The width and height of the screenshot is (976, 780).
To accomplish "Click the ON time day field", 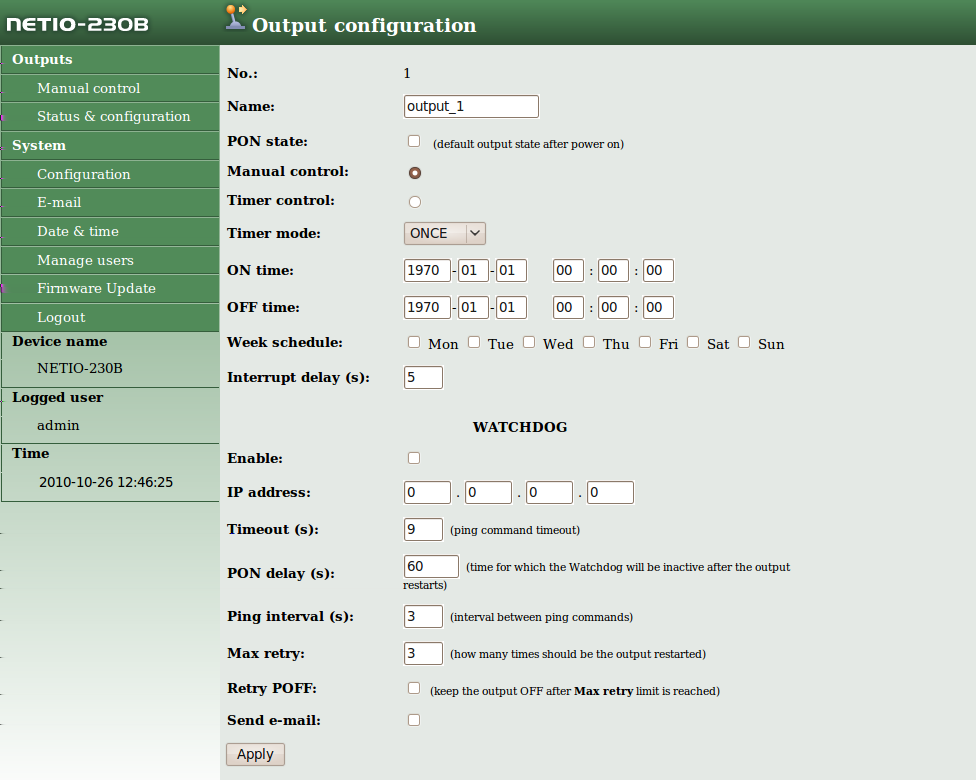I will coord(511,270).
